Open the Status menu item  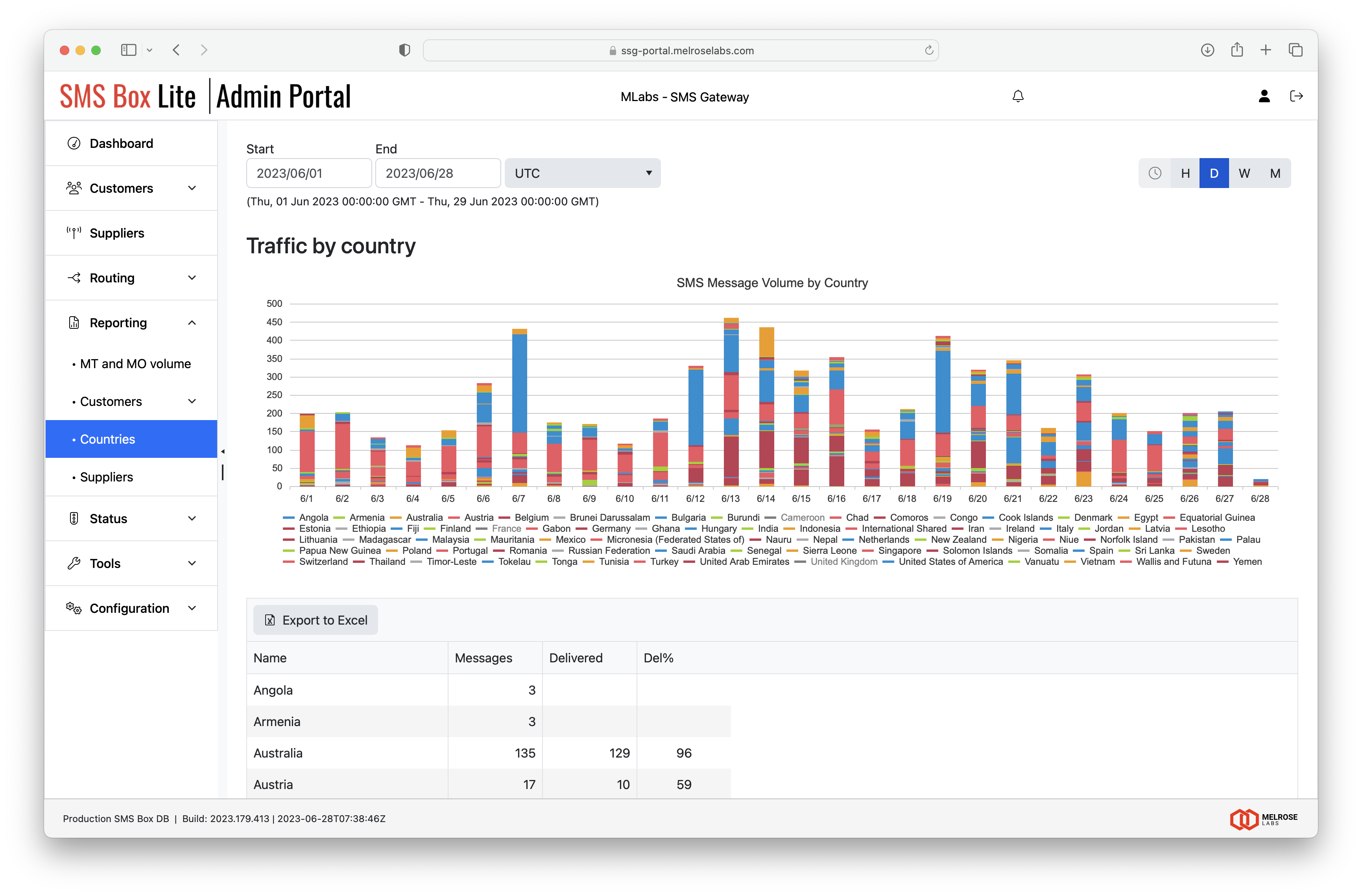(131, 518)
